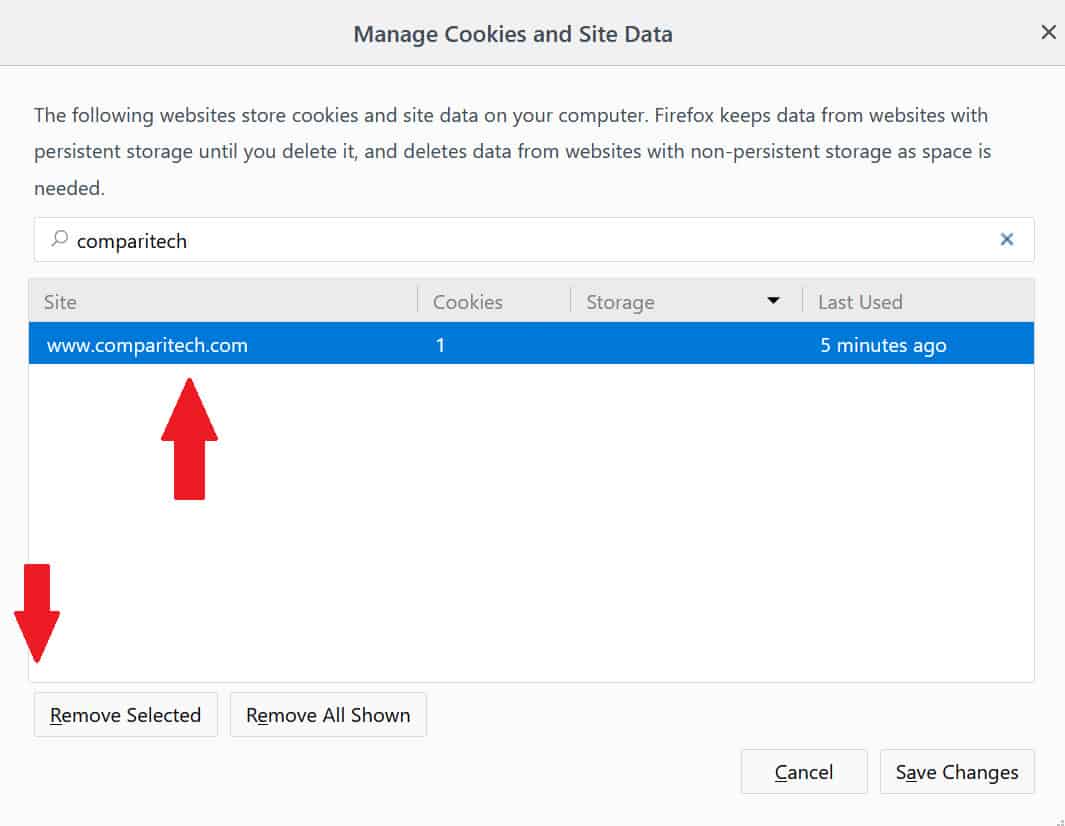The height and width of the screenshot is (826, 1065).
Task: Click the dialog resize grip corner
Action: point(1060,821)
